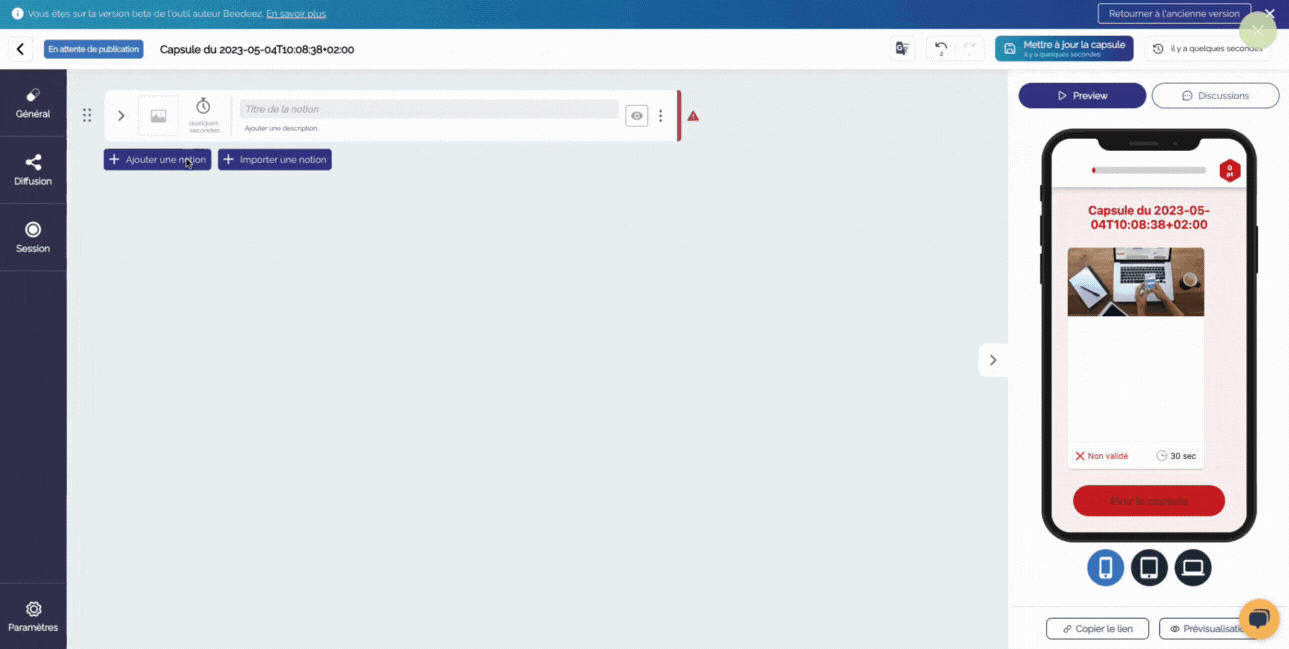Open the Diffusion sidebar section
Viewport: 1289px width, 649px height.
tap(33, 170)
